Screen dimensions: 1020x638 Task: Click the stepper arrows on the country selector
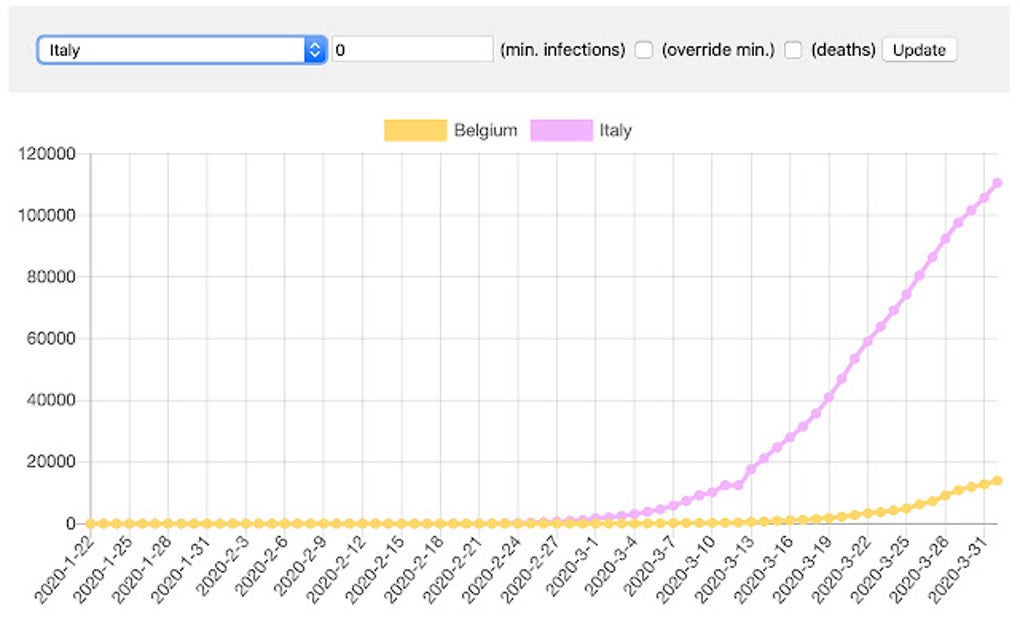(316, 48)
